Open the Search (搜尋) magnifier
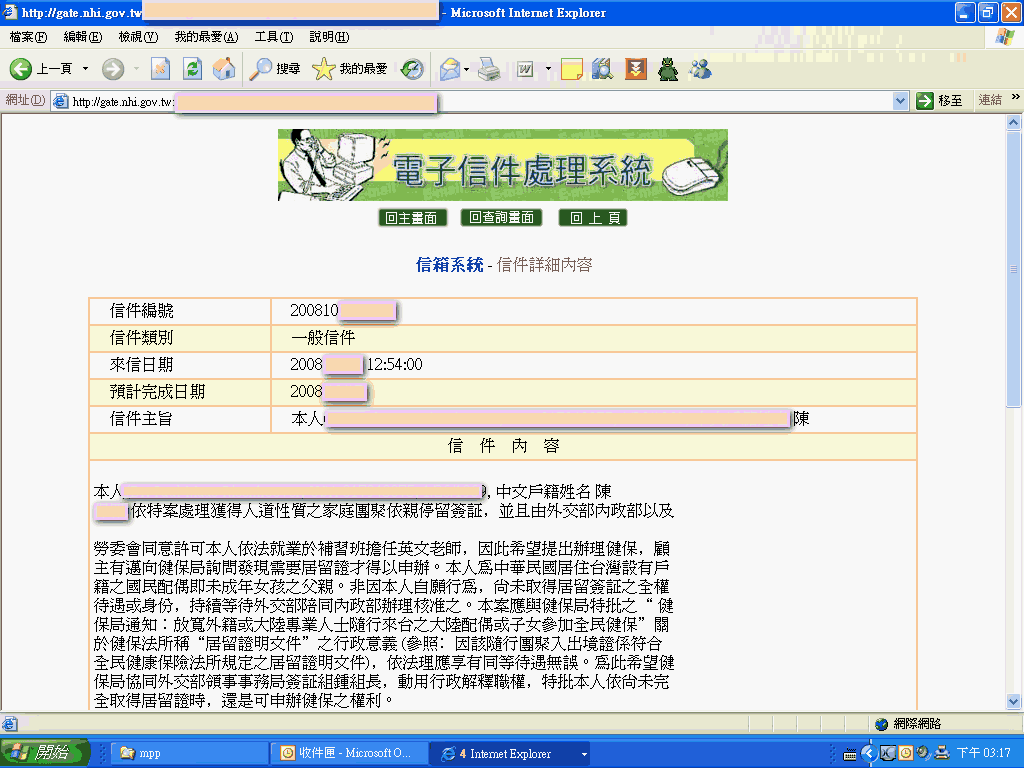 262,69
